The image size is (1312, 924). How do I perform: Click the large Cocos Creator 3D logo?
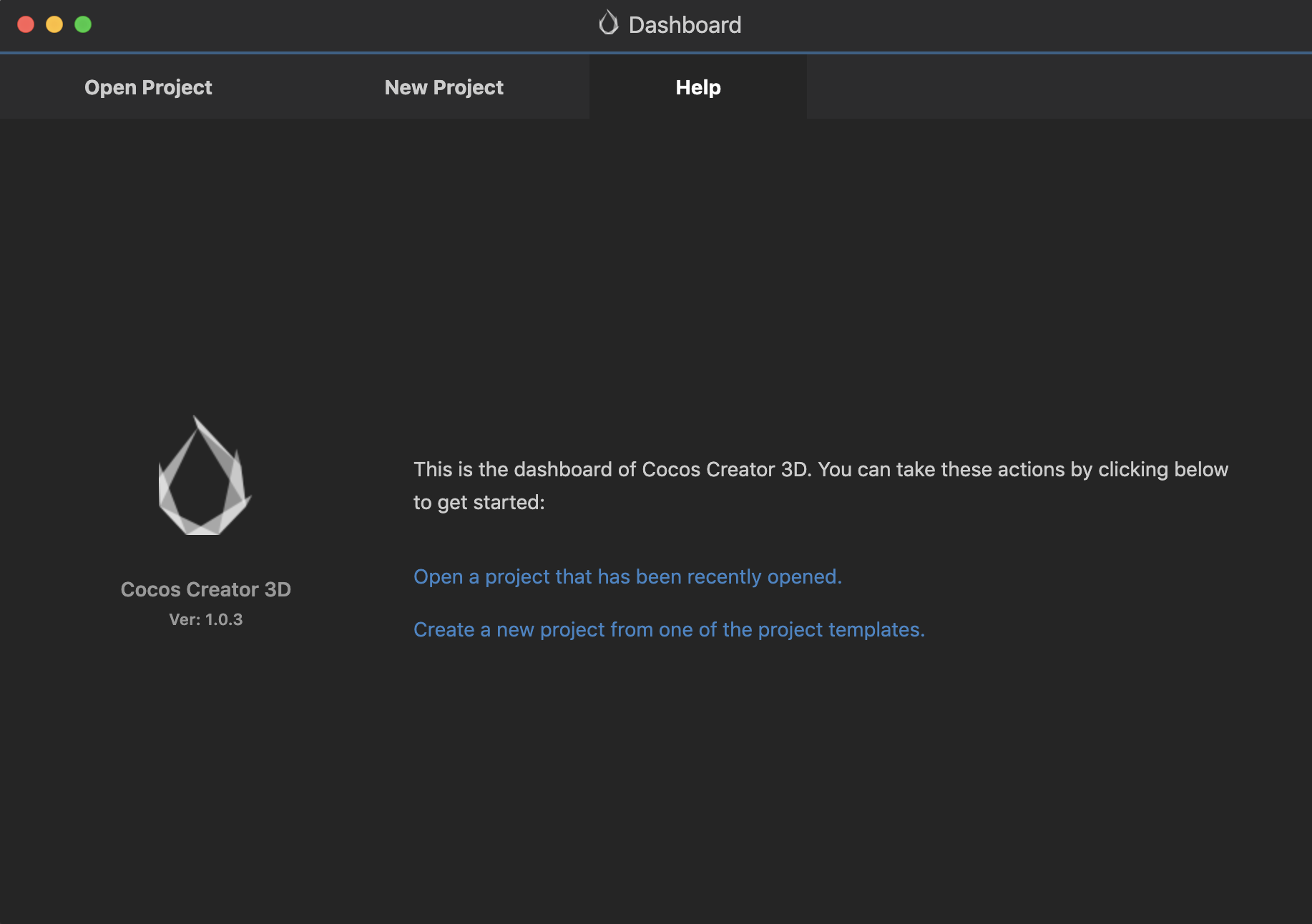point(205,476)
